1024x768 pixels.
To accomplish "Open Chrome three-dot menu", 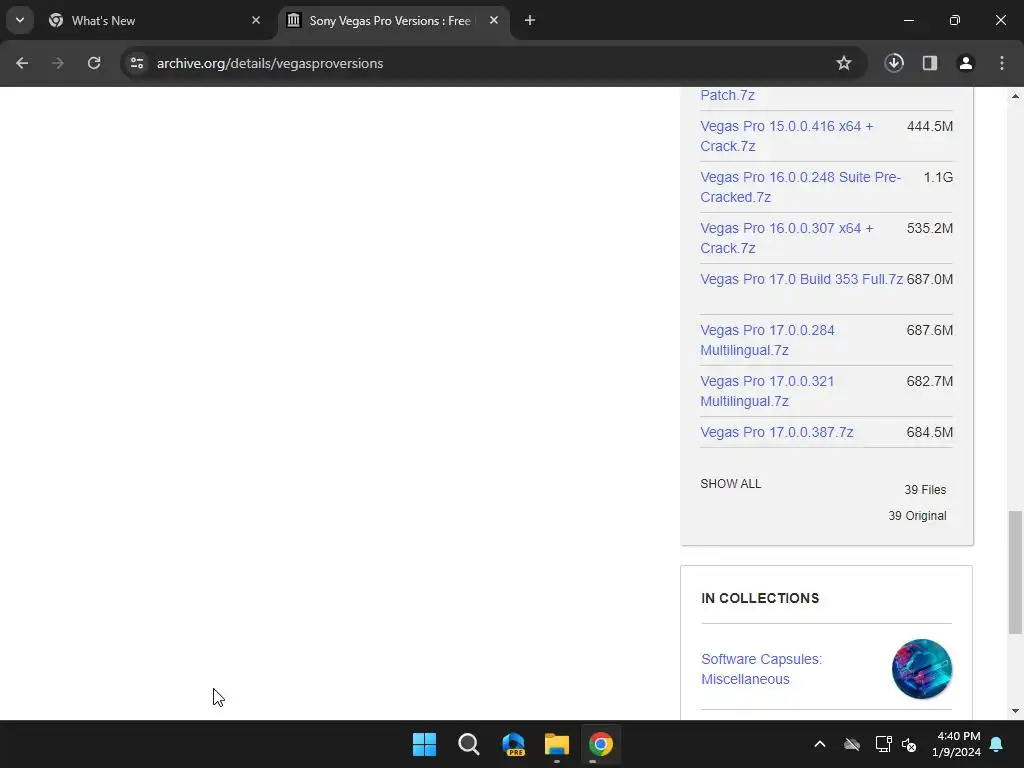I will pyautogui.click(x=1002, y=63).
